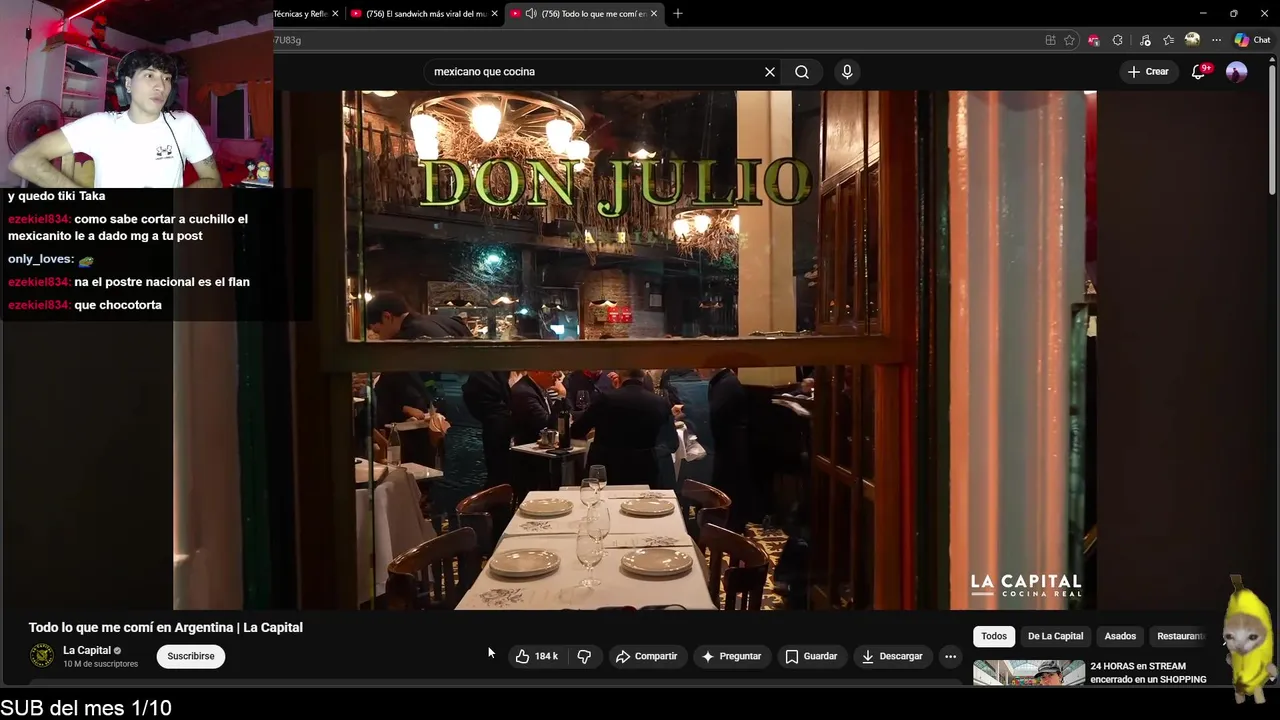
Task: Open media control music note icon
Action: pos(1145,40)
